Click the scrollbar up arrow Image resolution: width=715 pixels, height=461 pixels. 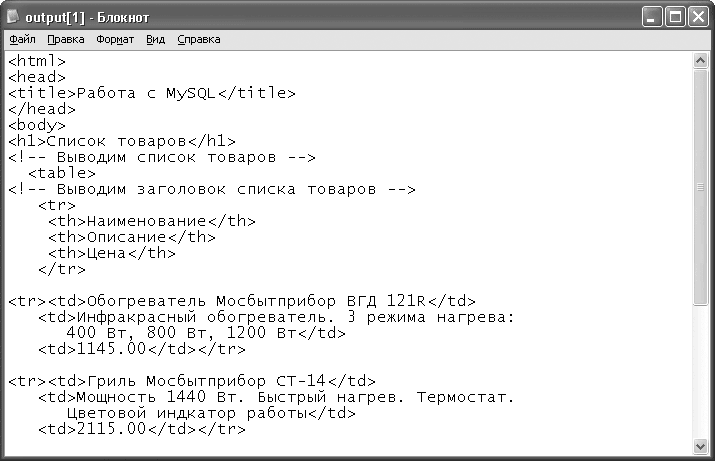pyautogui.click(x=700, y=60)
